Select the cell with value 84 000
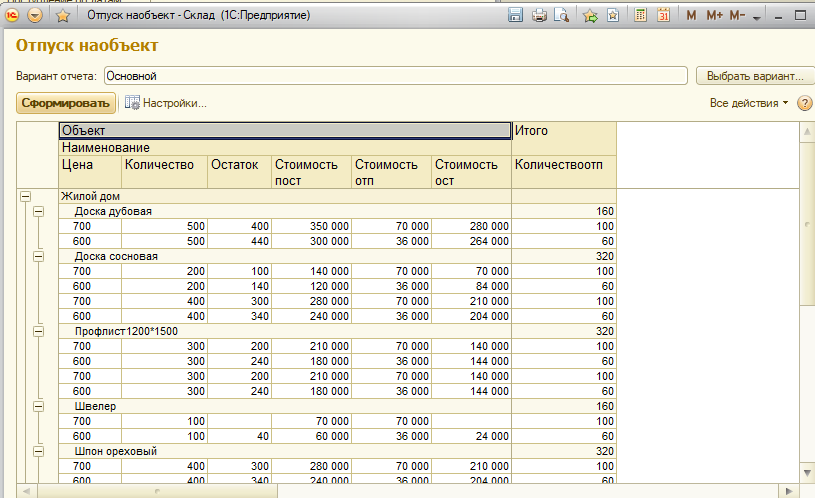Image resolution: width=815 pixels, height=498 pixels. (x=471, y=286)
